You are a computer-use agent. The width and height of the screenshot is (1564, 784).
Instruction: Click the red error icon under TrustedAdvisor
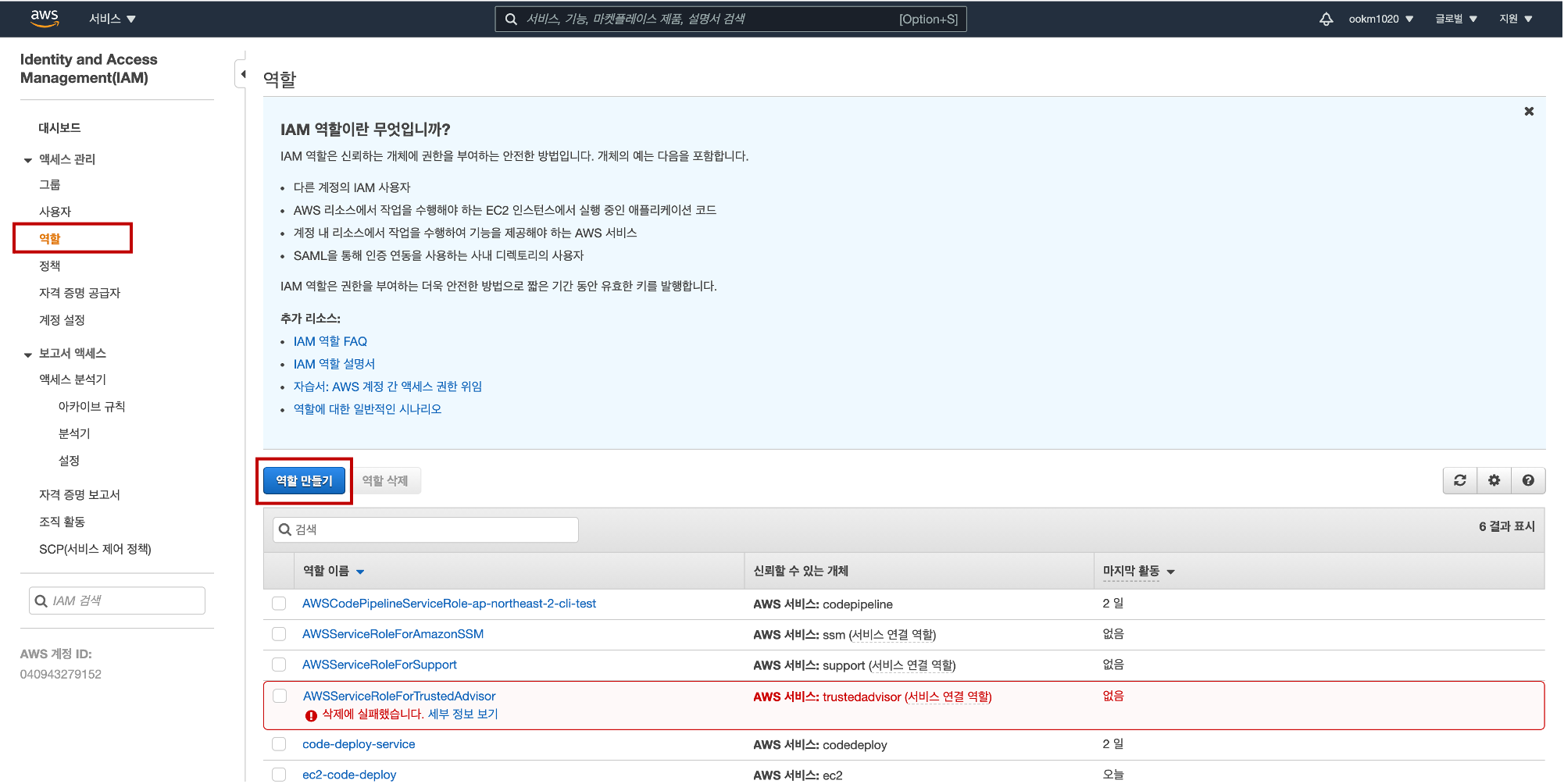[x=311, y=715]
